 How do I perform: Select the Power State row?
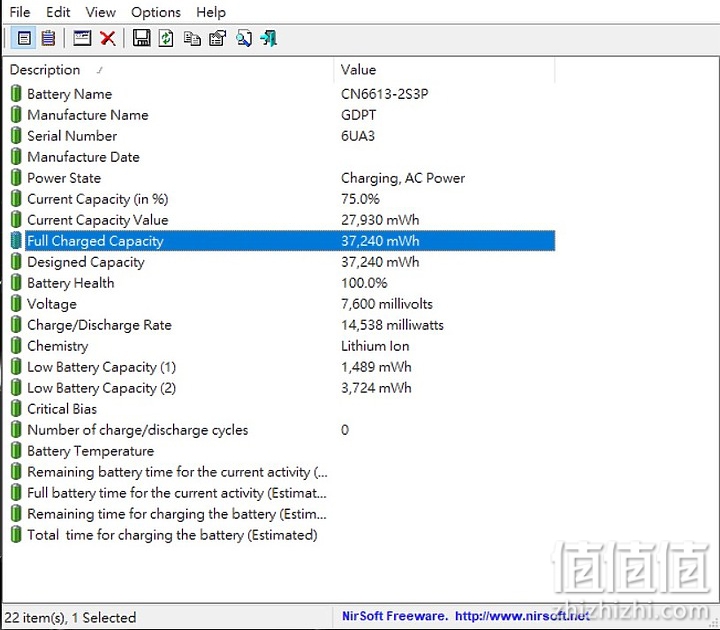tap(283, 178)
